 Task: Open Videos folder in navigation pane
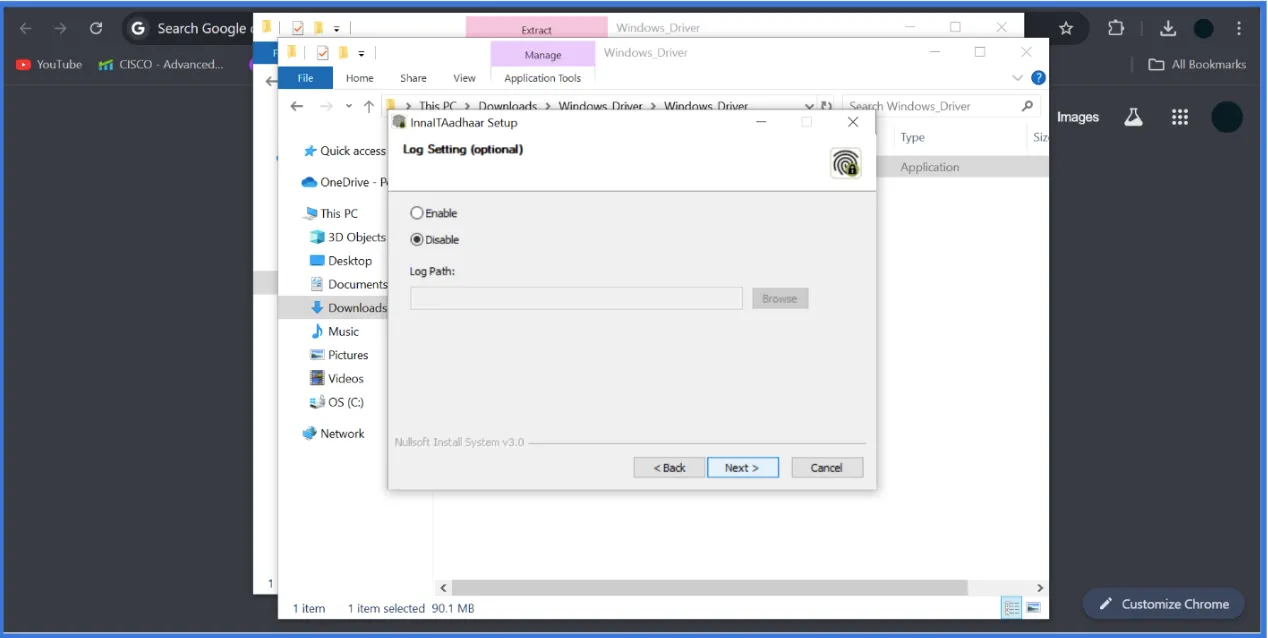337,378
